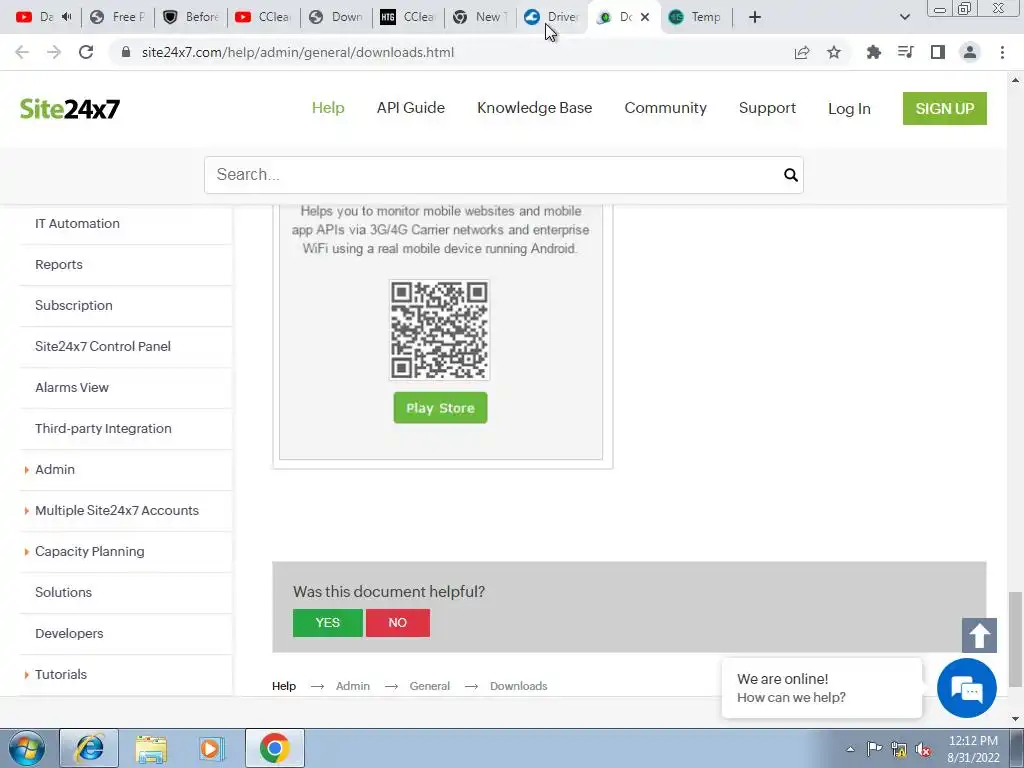Image resolution: width=1024 pixels, height=768 pixels.
Task: Open the API Guide link
Action: pos(411,108)
